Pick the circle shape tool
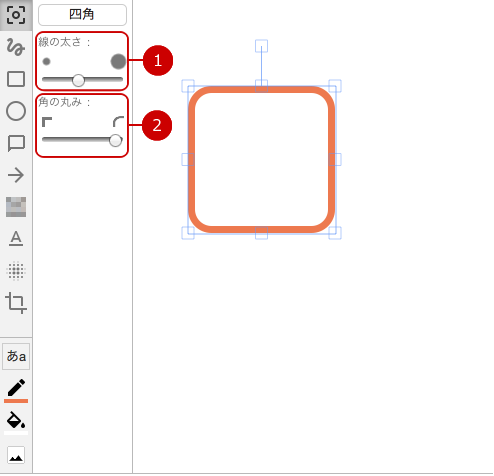 [16, 111]
